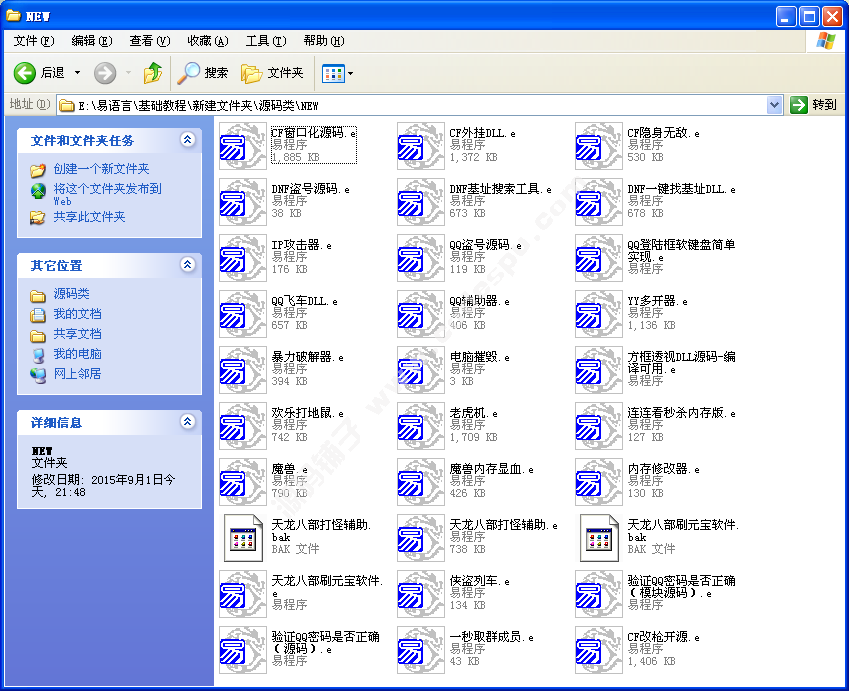Select 方框透视DLL源码 file icon

(x=599, y=370)
